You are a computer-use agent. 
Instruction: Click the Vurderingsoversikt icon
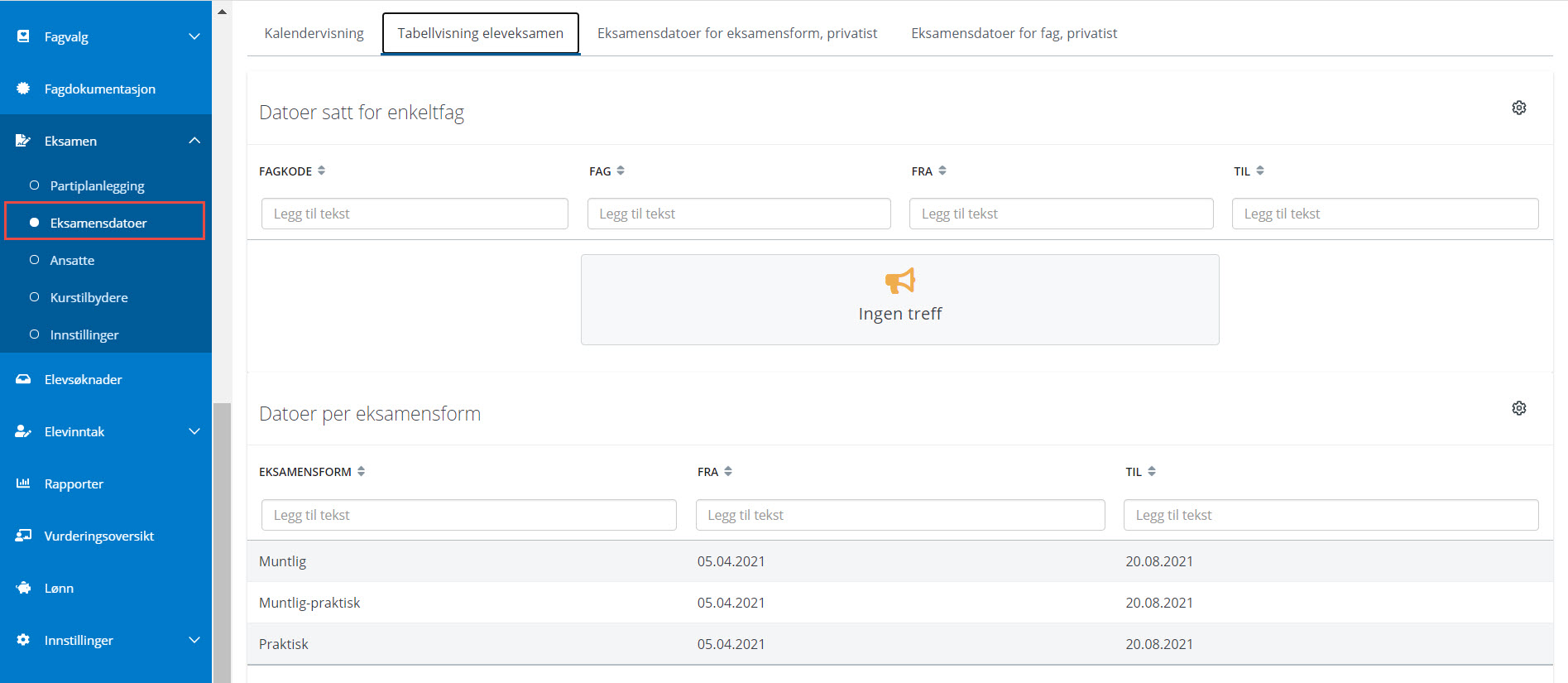tap(23, 536)
